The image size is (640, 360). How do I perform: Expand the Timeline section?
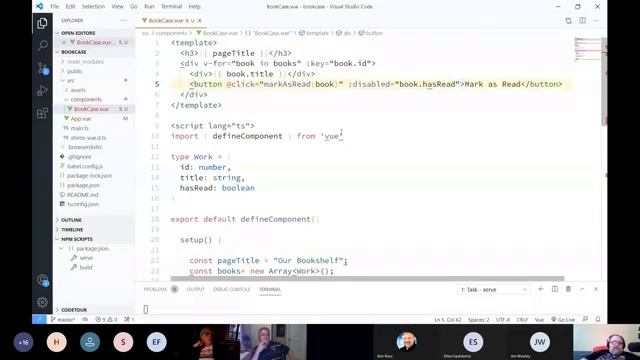[x=72, y=229]
